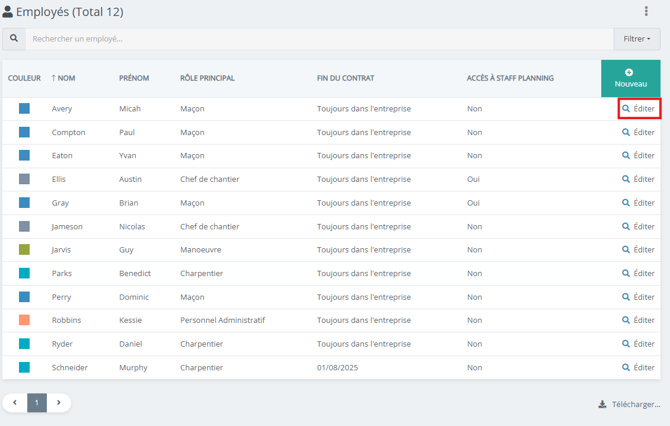670x426 pixels.
Task: Click the three-dot options menu icon
Action: pyautogui.click(x=646, y=12)
